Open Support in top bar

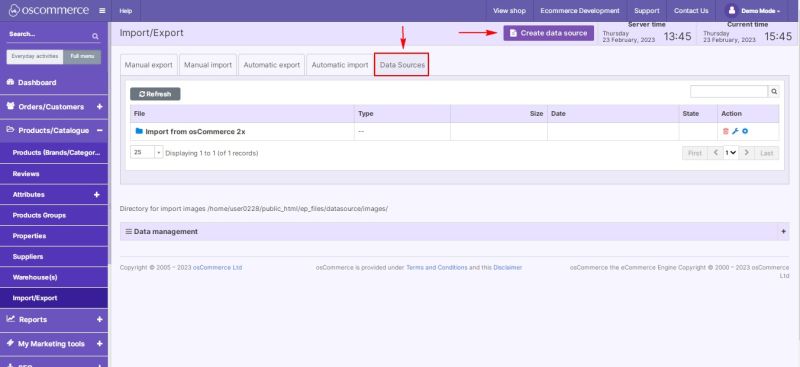pos(646,11)
